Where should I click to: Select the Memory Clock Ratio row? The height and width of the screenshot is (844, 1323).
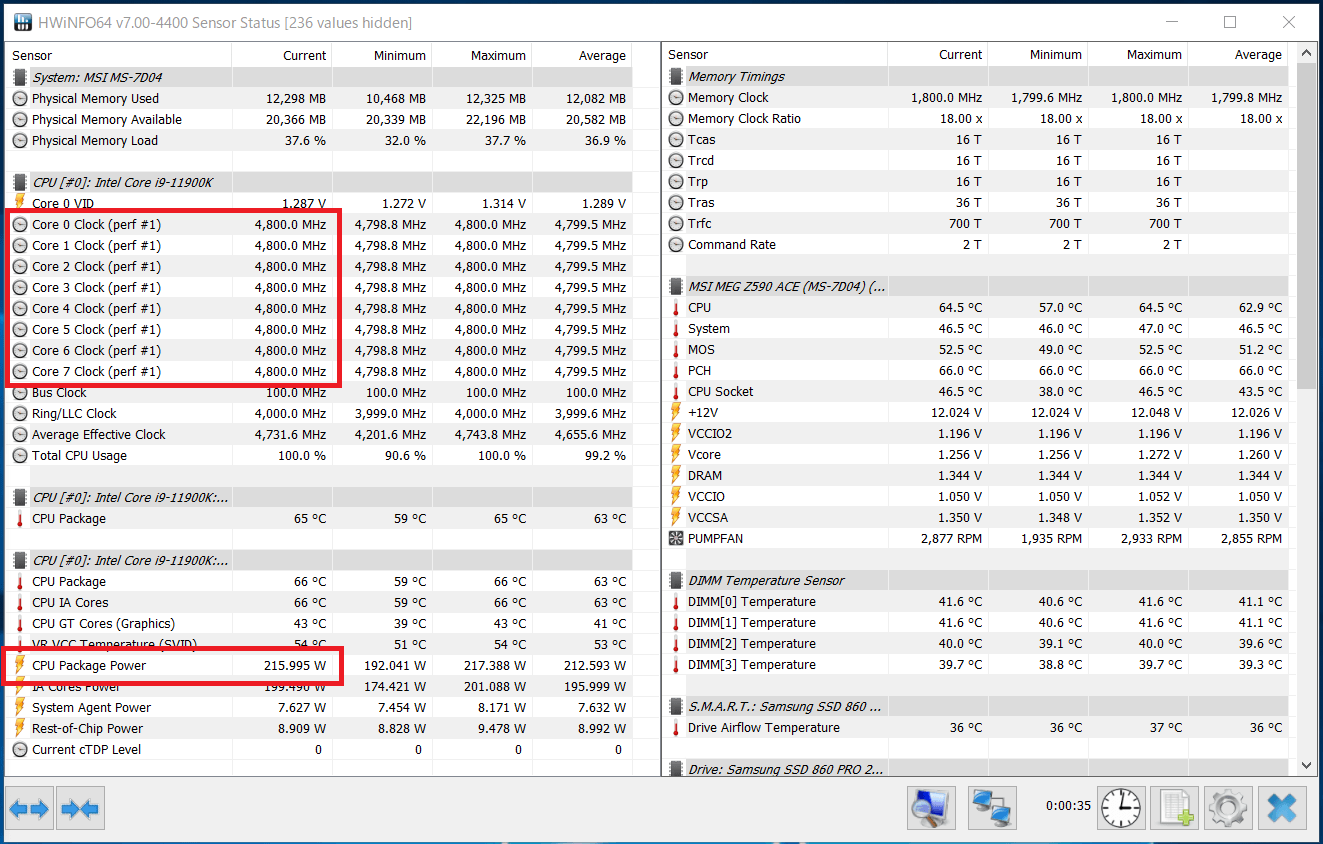click(x=975, y=118)
